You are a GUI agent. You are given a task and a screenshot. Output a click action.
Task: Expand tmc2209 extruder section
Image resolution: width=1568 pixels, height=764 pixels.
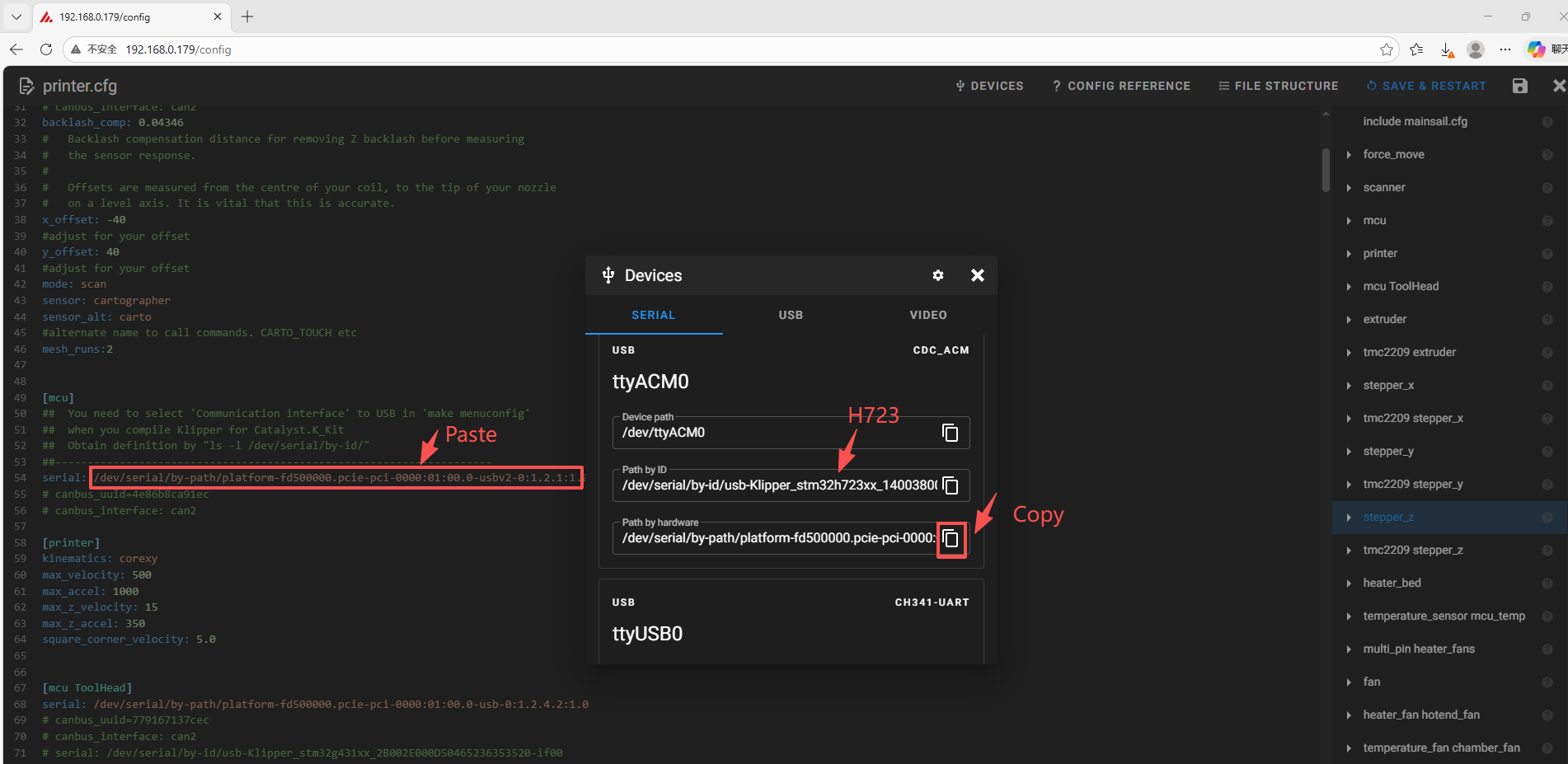point(1349,353)
